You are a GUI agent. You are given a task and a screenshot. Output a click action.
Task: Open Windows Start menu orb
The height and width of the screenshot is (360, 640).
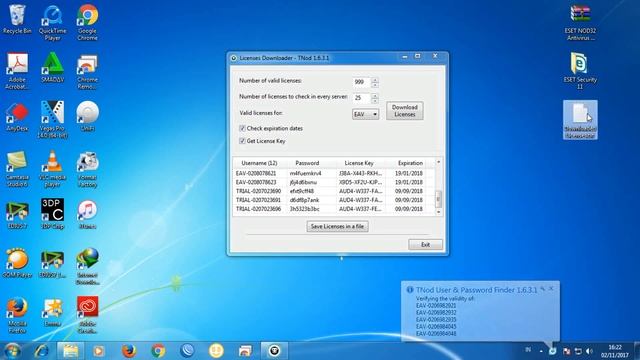[12, 351]
